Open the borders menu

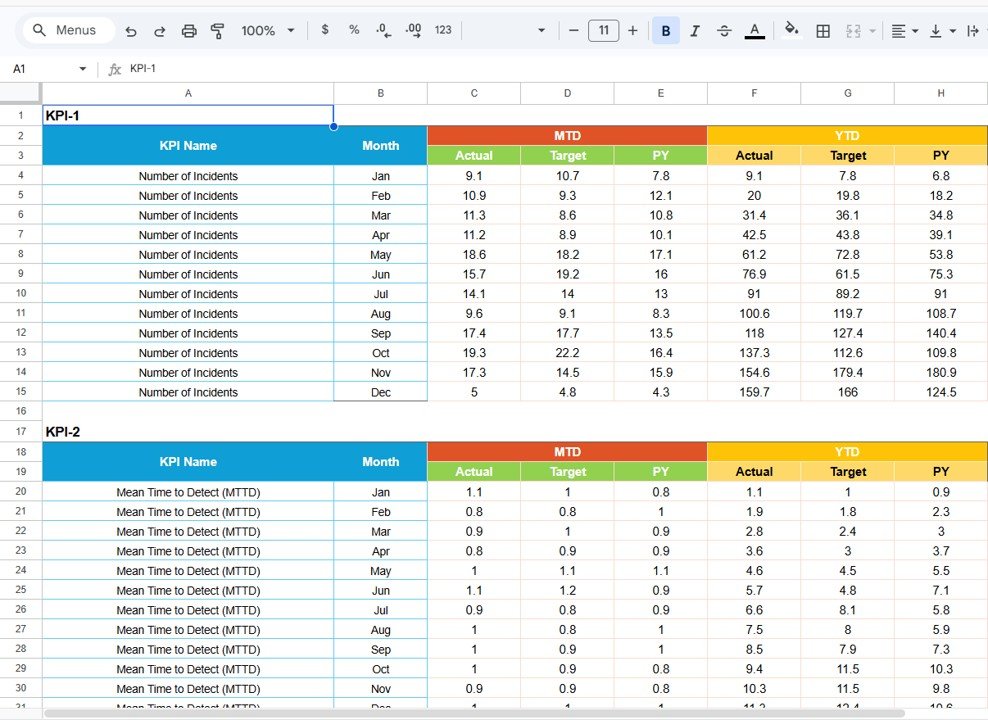(x=822, y=30)
